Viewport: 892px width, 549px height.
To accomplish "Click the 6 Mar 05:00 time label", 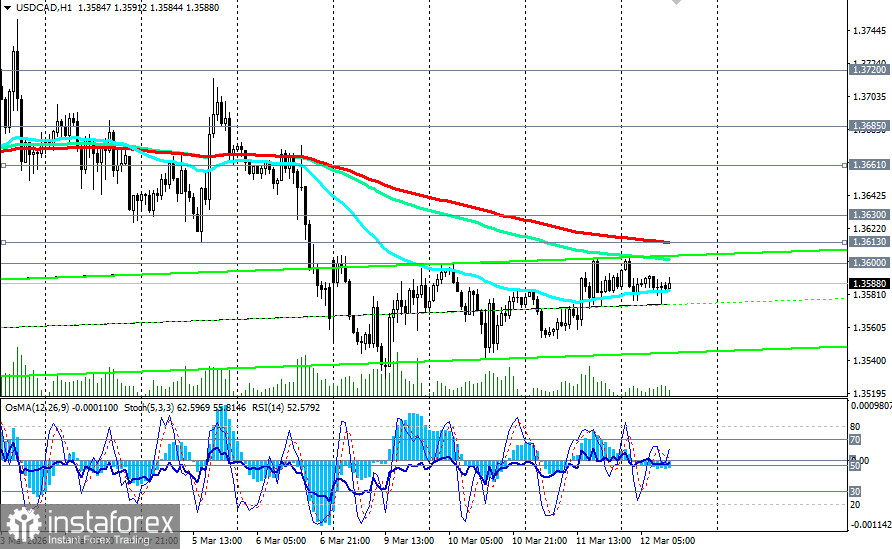I will tap(281, 540).
